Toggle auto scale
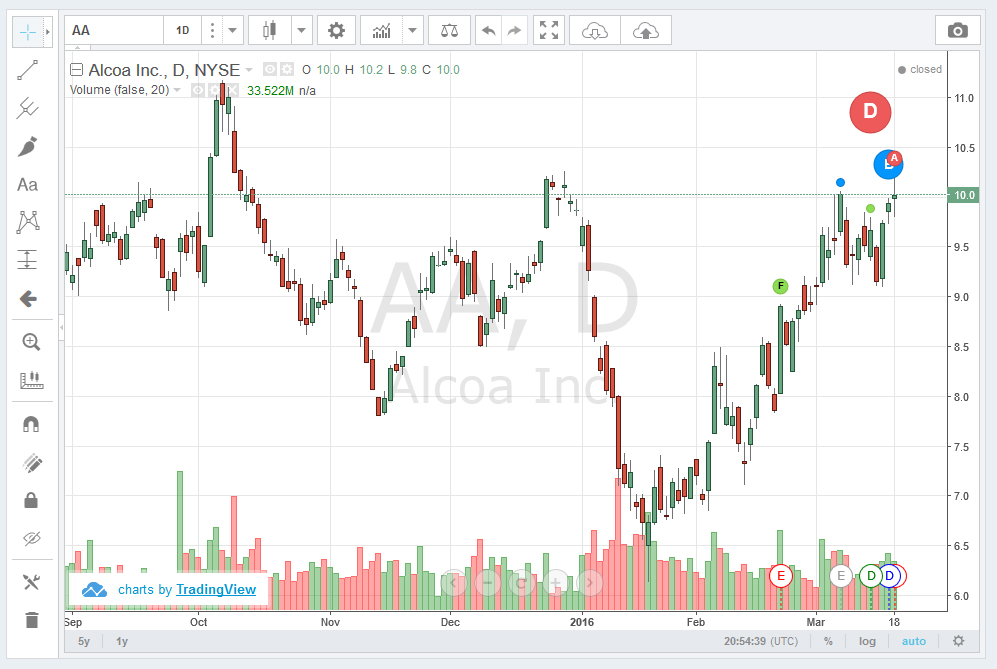 point(914,641)
